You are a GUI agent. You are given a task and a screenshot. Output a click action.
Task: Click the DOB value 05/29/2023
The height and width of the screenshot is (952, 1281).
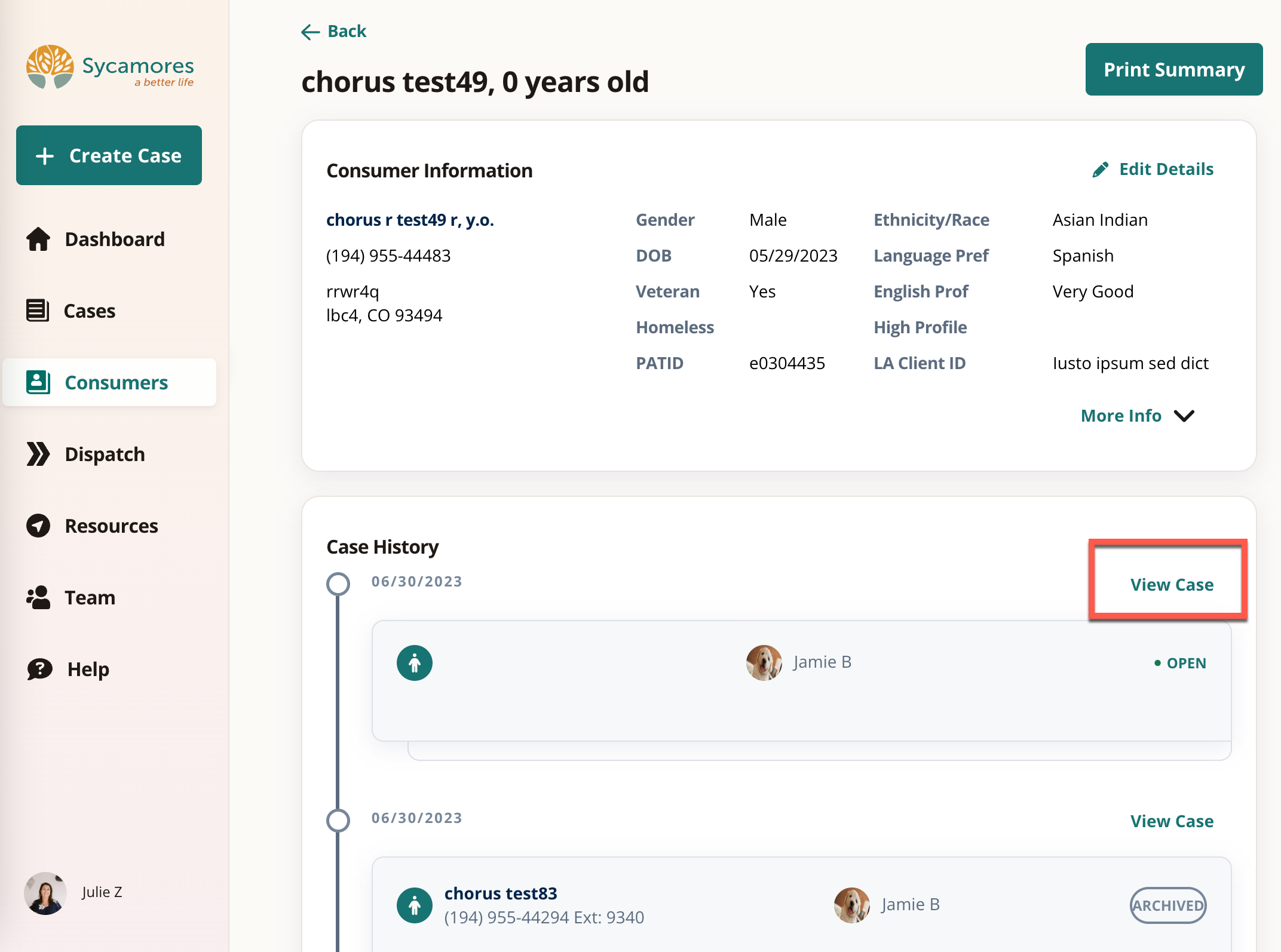pos(793,256)
